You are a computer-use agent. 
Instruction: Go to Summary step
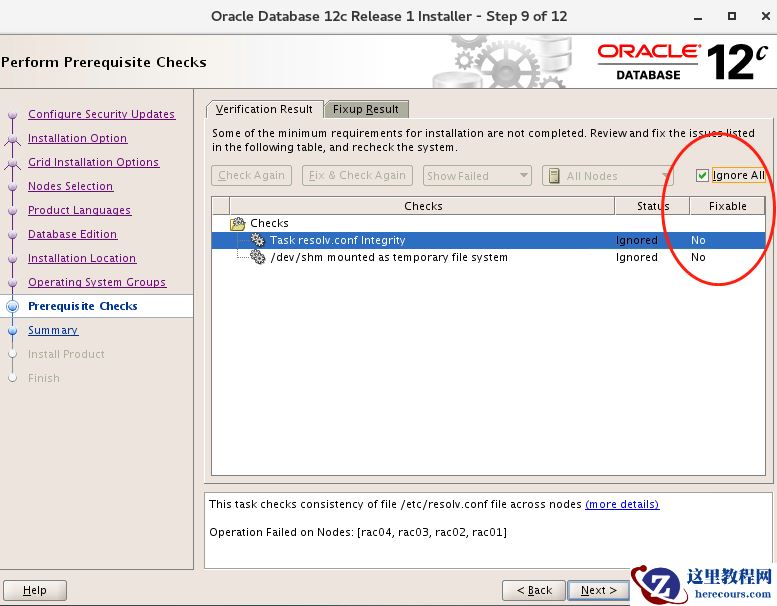53,330
